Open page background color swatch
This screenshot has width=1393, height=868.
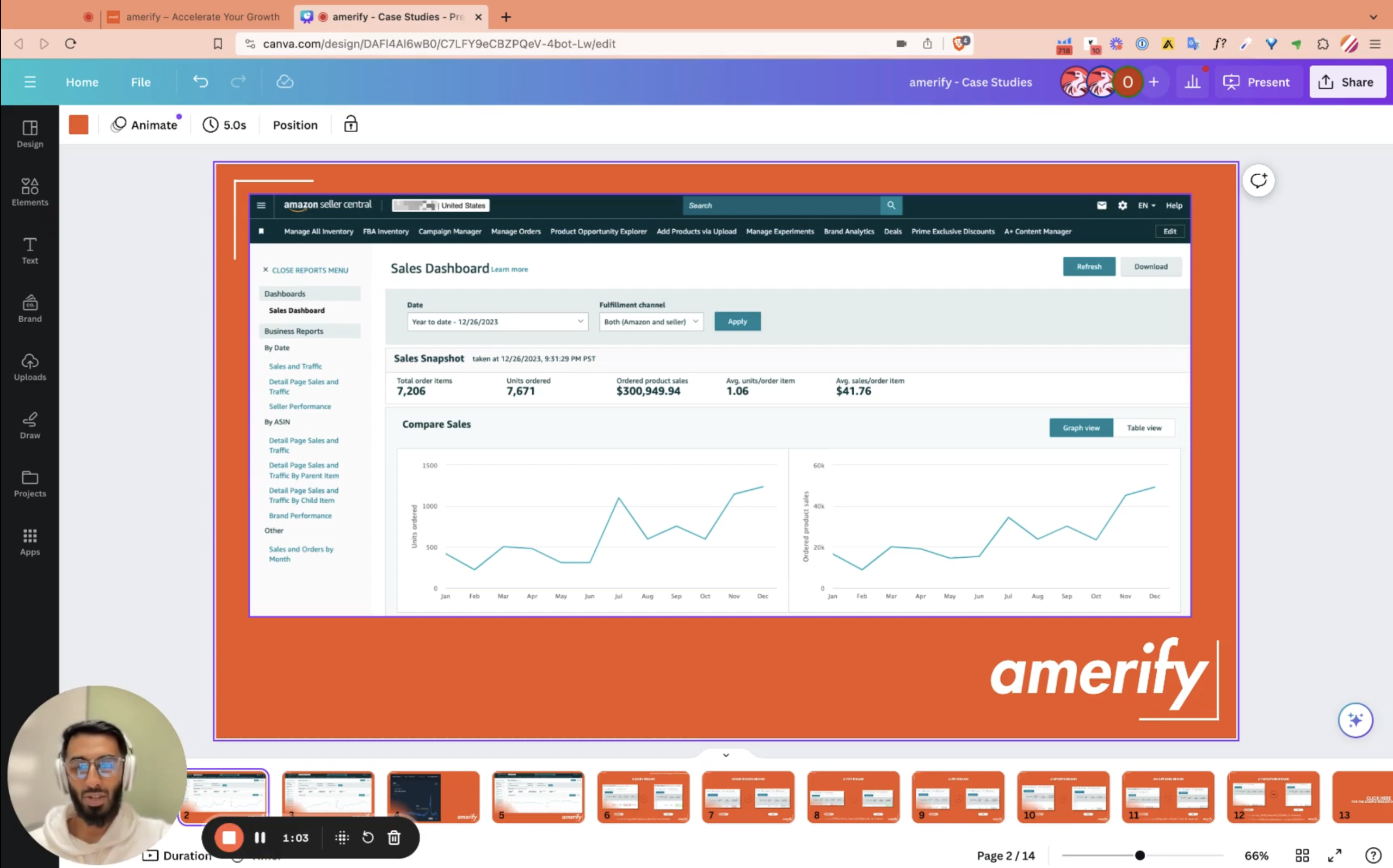(x=79, y=125)
